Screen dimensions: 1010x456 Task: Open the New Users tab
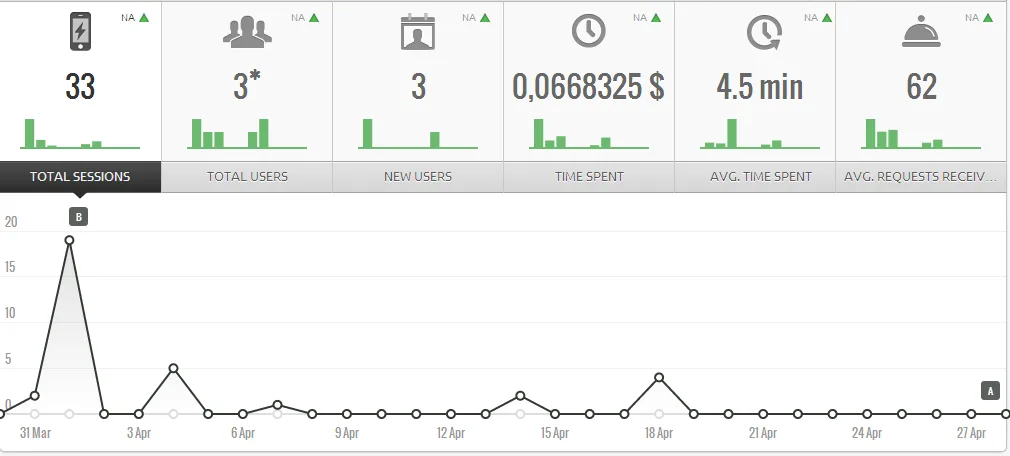(418, 176)
